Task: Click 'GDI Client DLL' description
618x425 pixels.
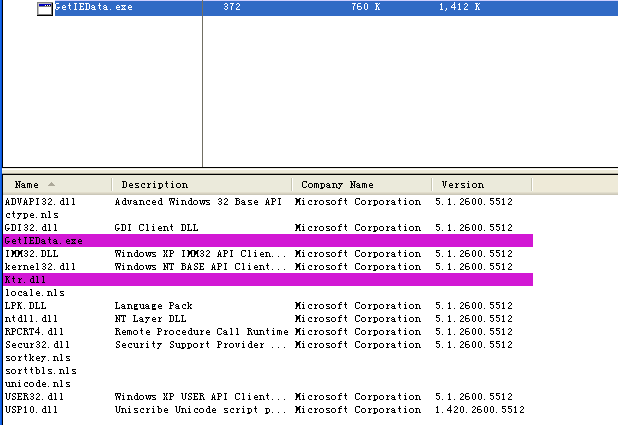Action: click(x=156, y=228)
